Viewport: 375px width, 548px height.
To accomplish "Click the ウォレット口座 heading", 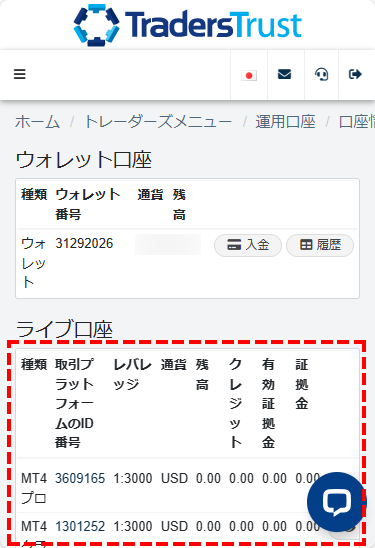I will [x=84, y=160].
